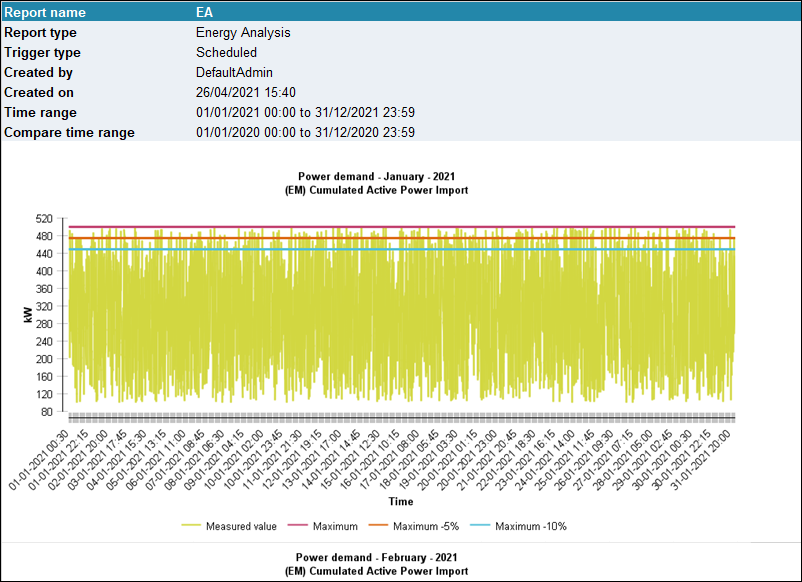Click the 'Power demand - February - 2021' title

coord(377,557)
